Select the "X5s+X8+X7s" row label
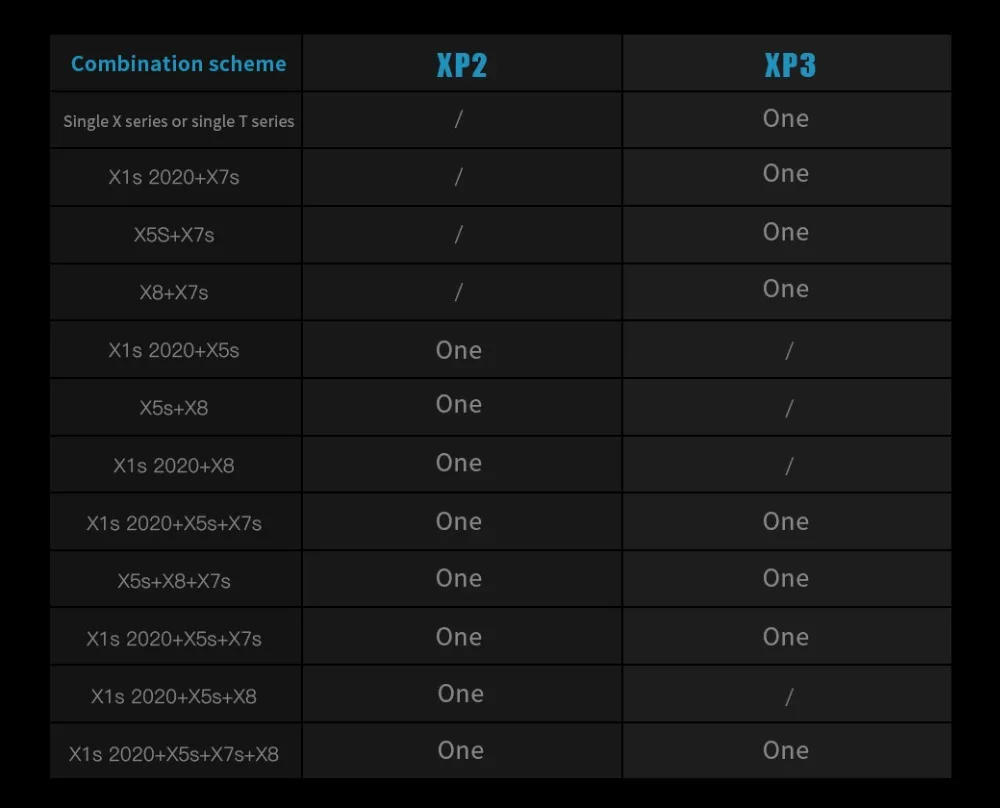This screenshot has height=808, width=1000. coord(173,581)
